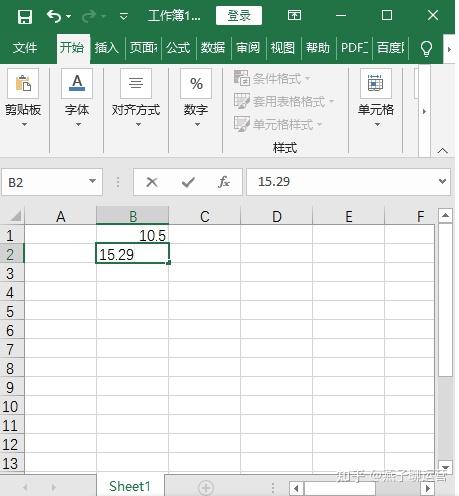Switch to the 开始 tab
This screenshot has width=459, height=496.
point(72,48)
